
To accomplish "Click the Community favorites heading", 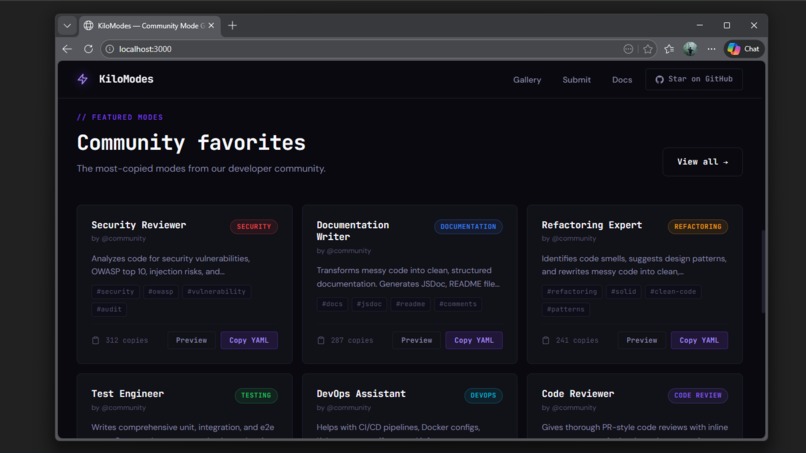I will [191, 143].
